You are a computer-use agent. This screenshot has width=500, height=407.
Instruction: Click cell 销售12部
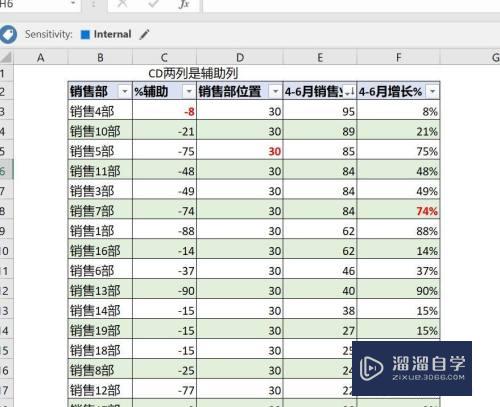pos(100,390)
